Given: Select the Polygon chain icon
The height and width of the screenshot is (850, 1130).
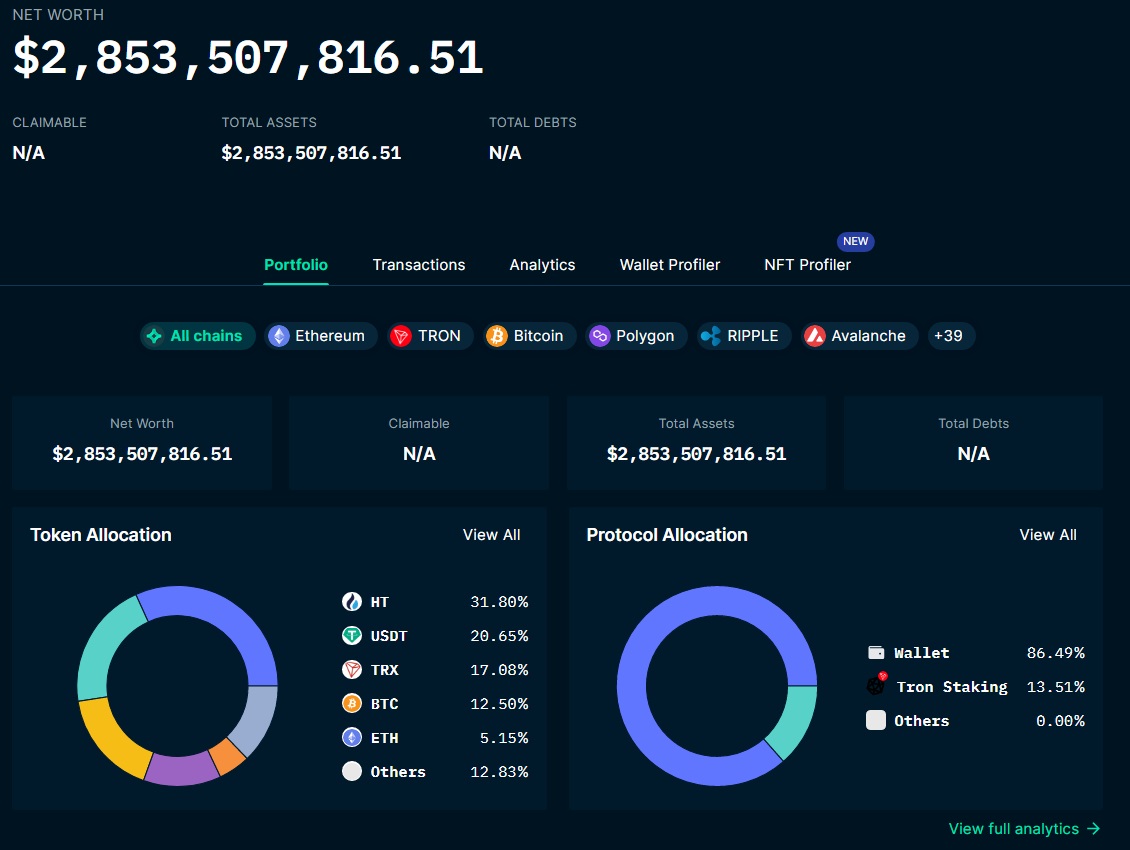Looking at the screenshot, I should 600,336.
